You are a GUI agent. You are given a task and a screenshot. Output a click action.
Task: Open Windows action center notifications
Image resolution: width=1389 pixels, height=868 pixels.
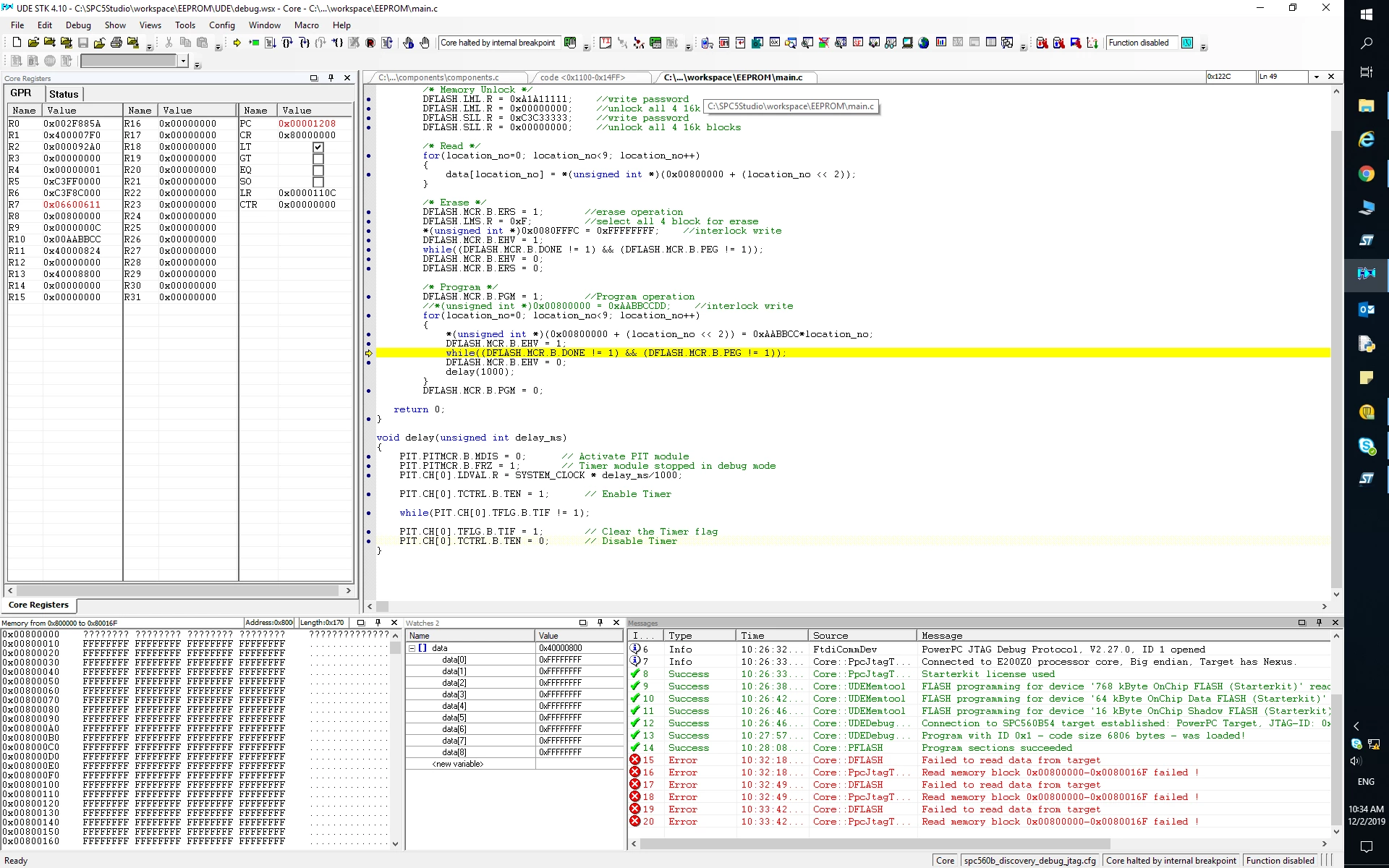1366,846
